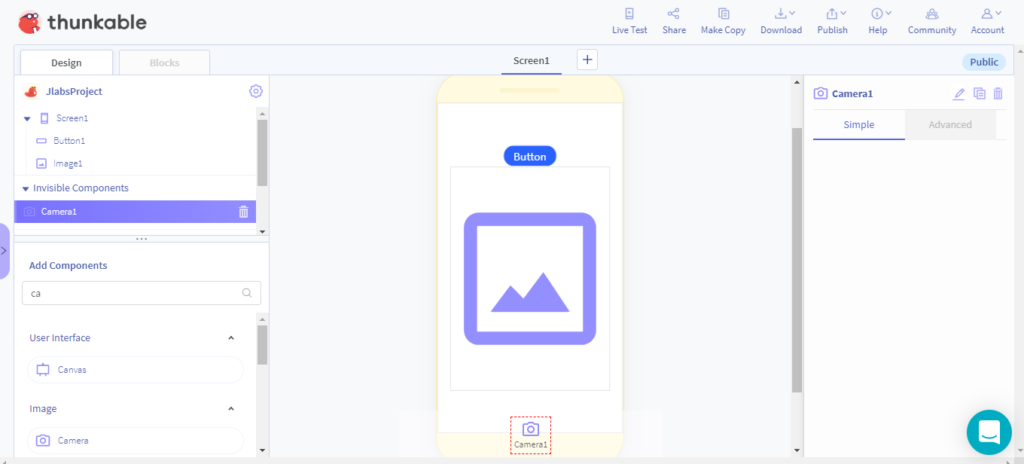This screenshot has width=1024, height=464.
Task: Switch to the Design tab
Action: [67, 63]
